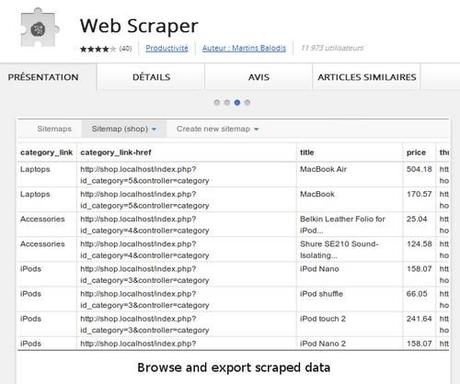460x384 pixels.
Task: Click the category_link column header
Action: click(46, 152)
